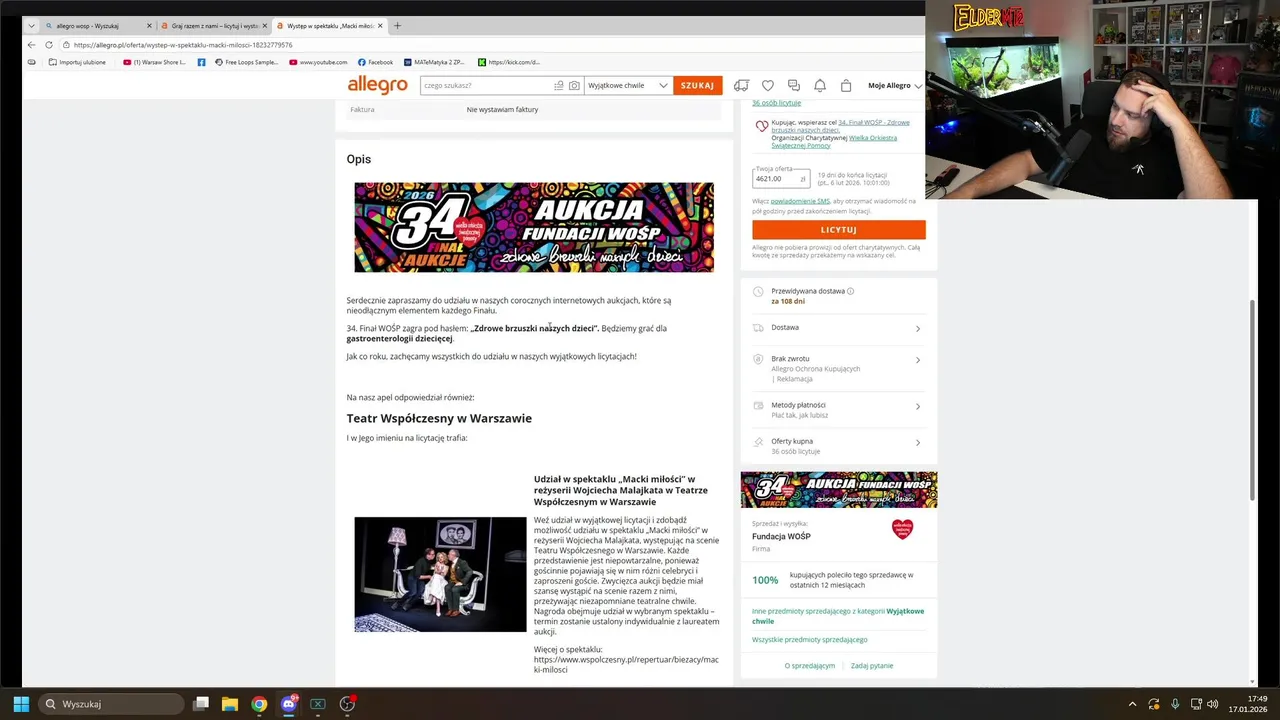Expand the "Metody płatności" row
Screen dimensions: 1280x720
point(838,410)
